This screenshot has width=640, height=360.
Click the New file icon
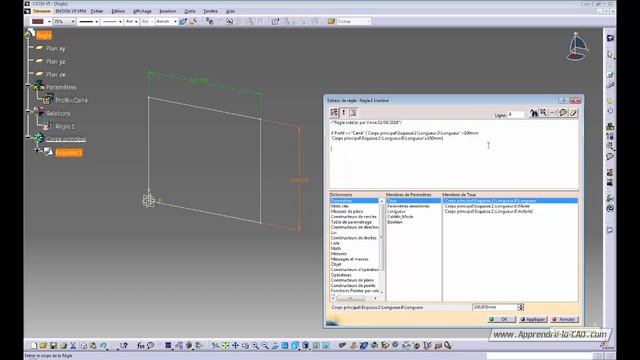[33, 345]
